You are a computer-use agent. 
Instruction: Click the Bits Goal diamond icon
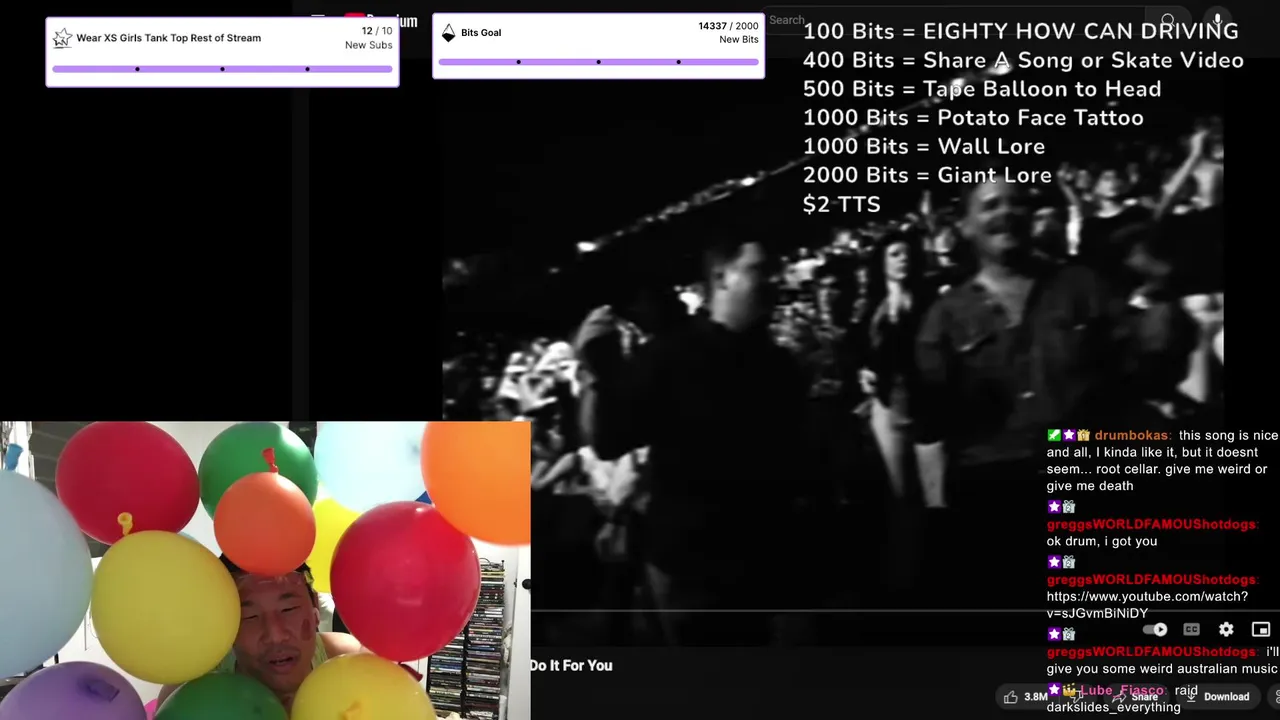click(448, 33)
